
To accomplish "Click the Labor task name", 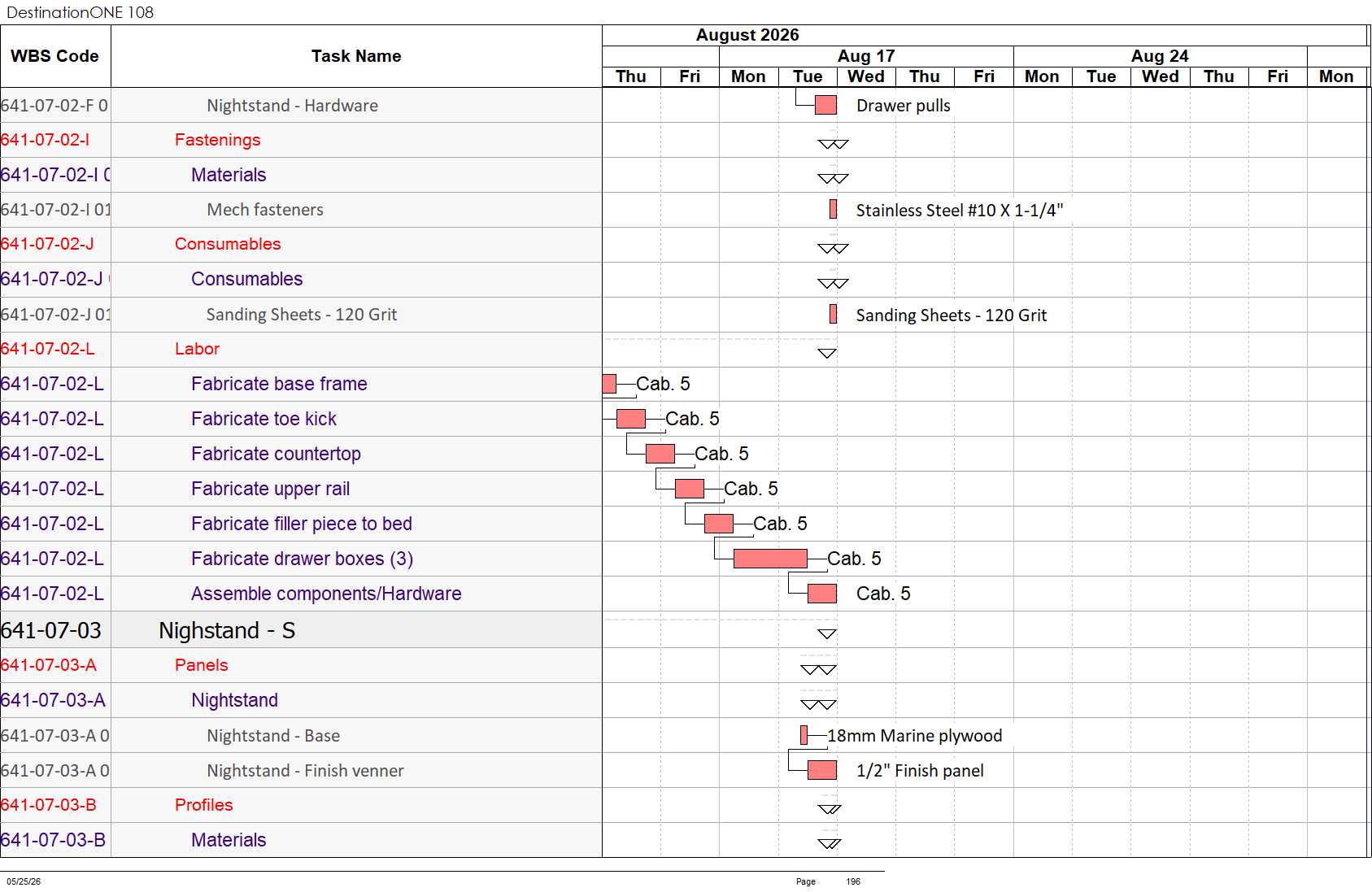I will (x=197, y=349).
